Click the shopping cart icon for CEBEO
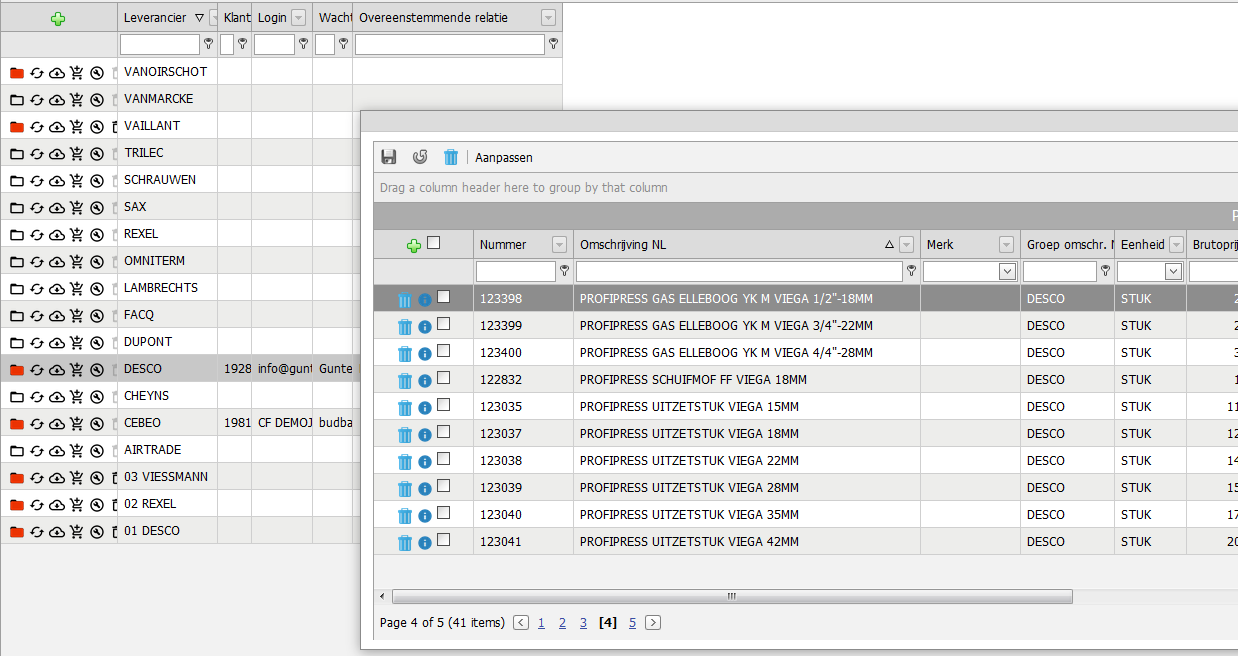 pos(77,423)
